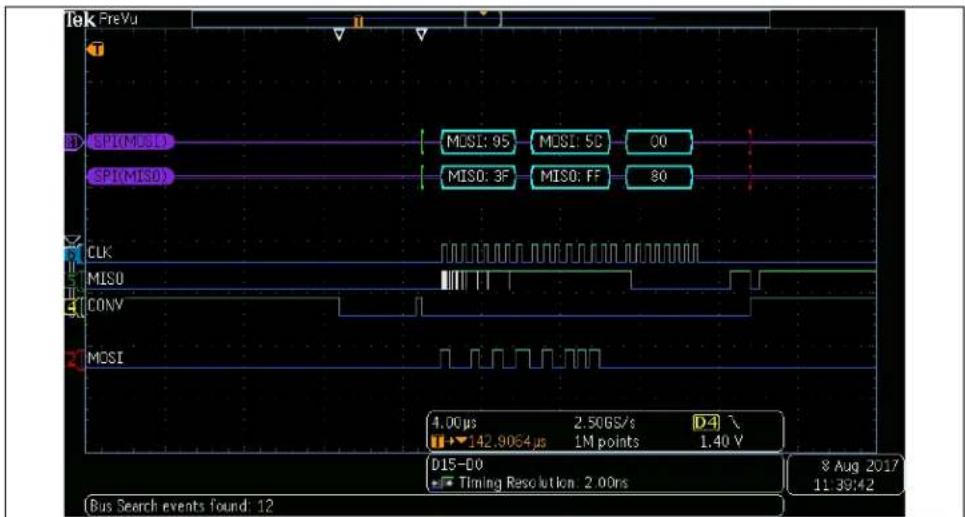965x517 pixels.
Task: Click the Bus Search events found: 12 message
Action: (180, 505)
